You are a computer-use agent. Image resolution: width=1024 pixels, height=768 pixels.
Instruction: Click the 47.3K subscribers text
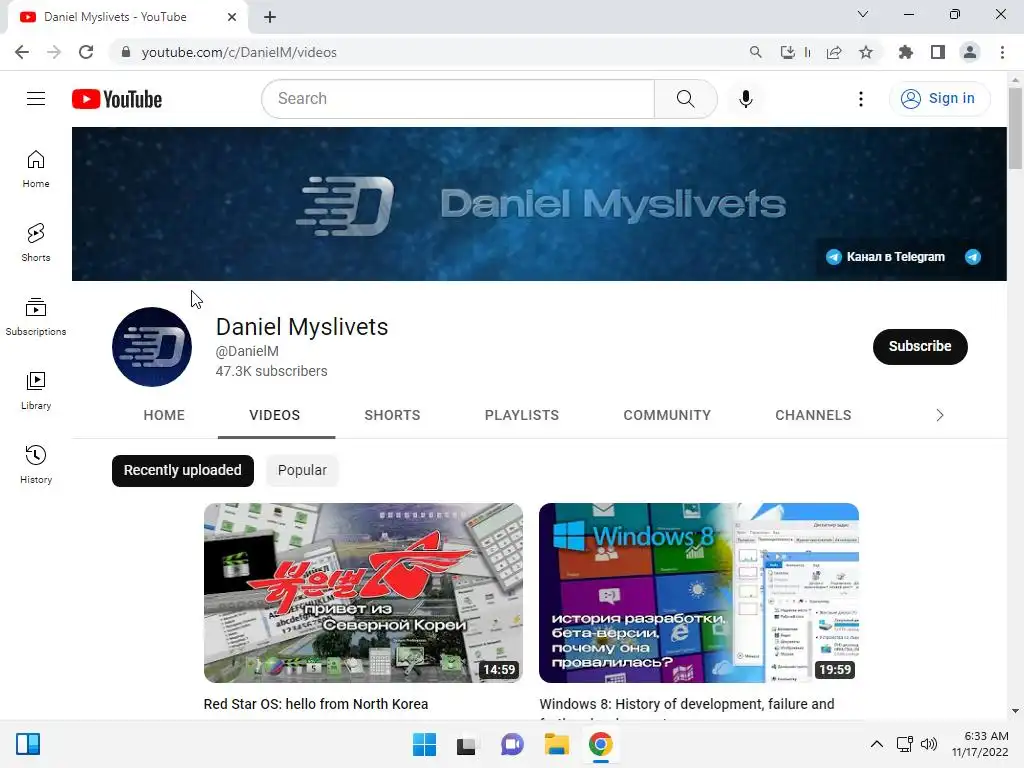click(x=272, y=371)
